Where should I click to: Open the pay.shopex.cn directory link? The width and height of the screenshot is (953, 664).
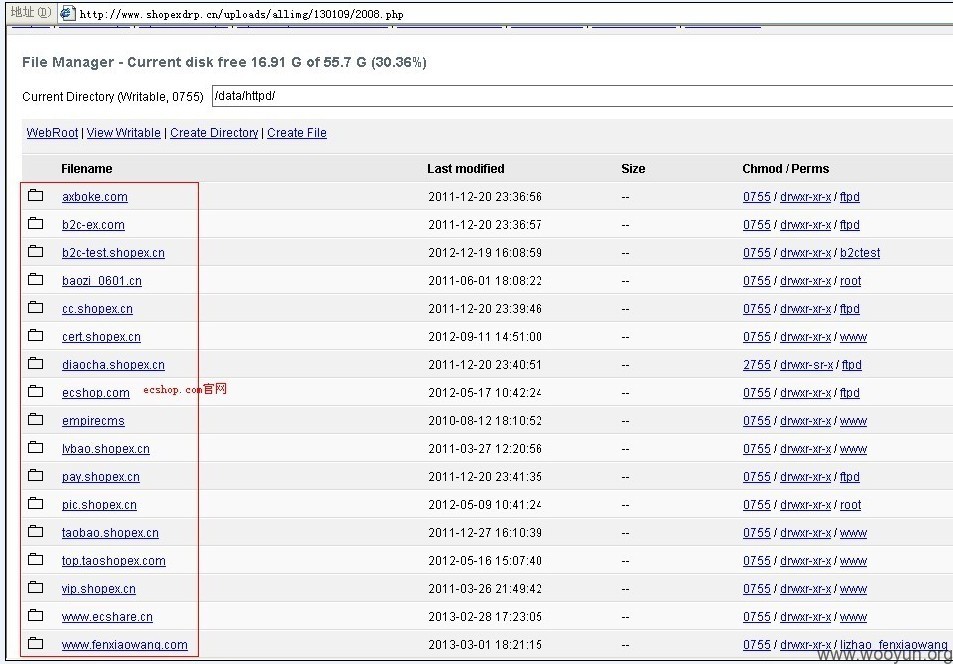pyautogui.click(x=100, y=477)
